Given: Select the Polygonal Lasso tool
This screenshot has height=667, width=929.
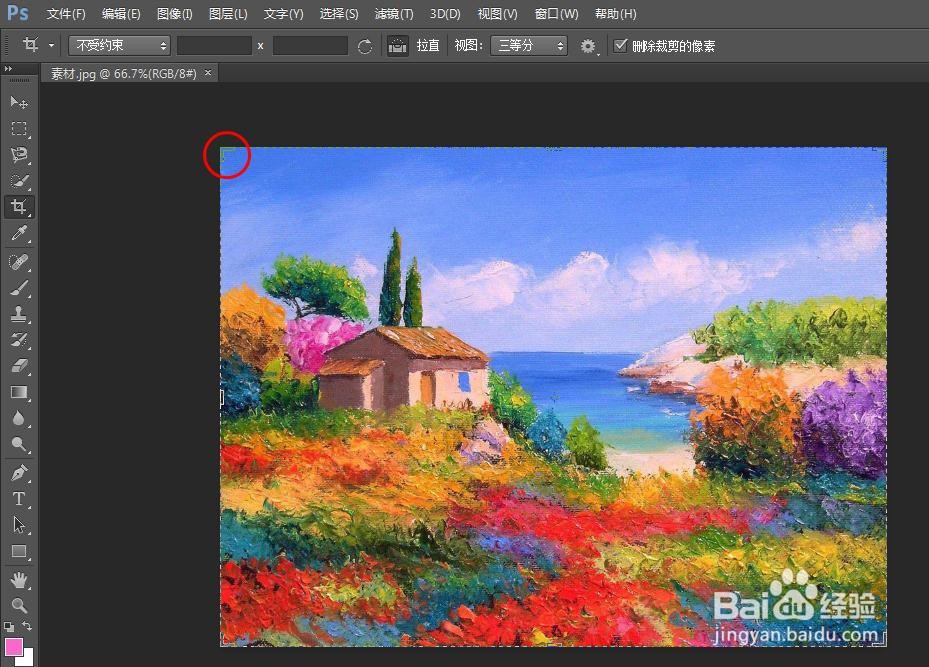Looking at the screenshot, I should (19, 155).
